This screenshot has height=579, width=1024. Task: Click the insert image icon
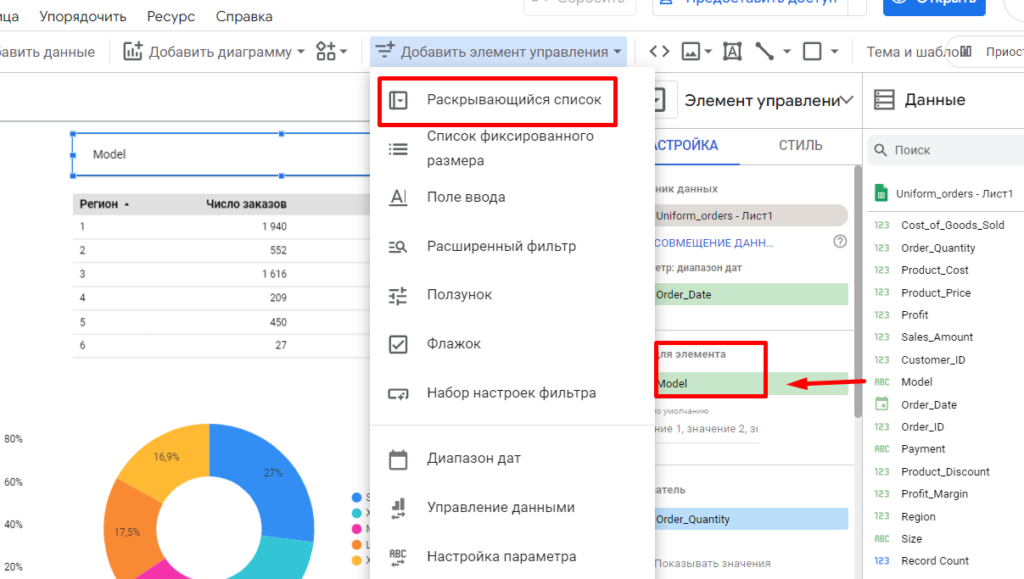(x=690, y=50)
